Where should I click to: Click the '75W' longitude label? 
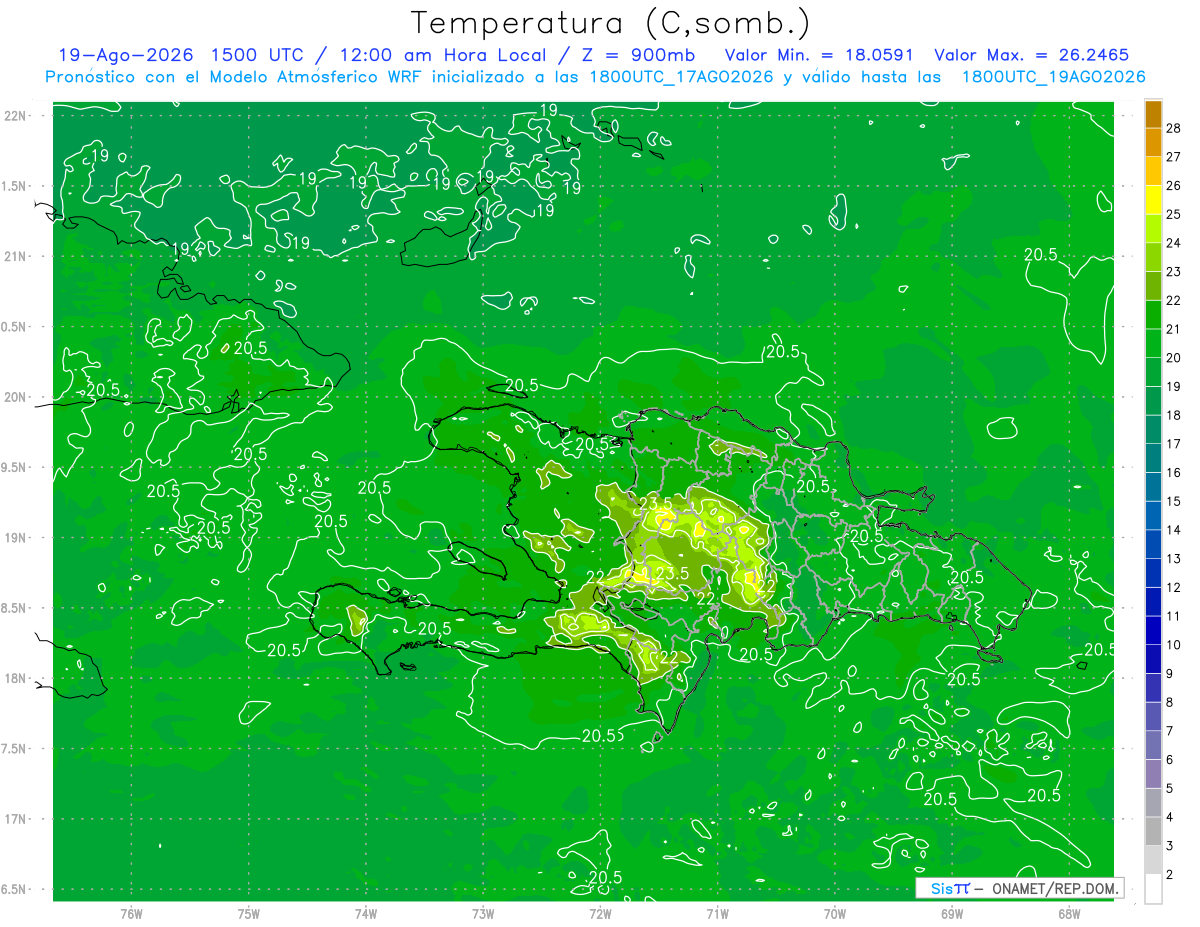coord(249,914)
